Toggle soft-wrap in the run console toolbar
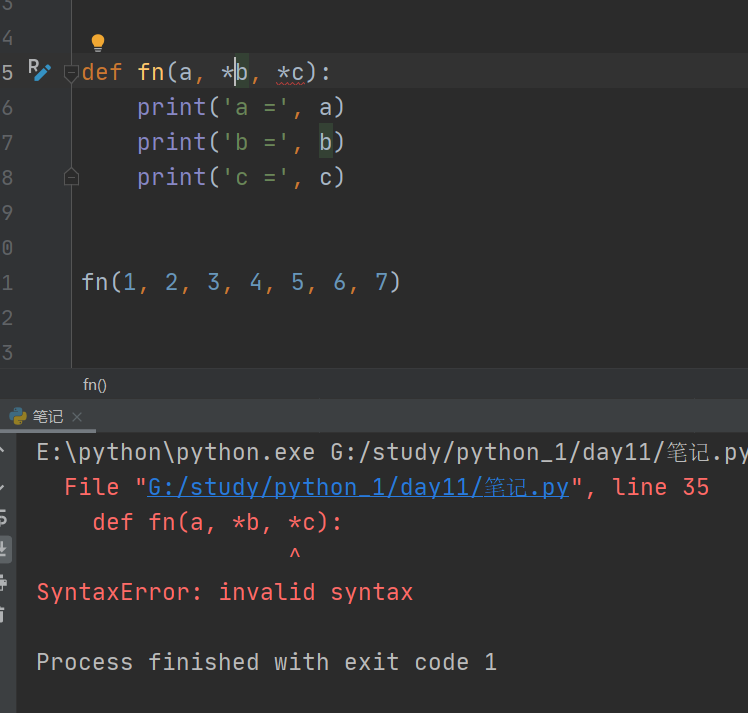 (x=3, y=518)
